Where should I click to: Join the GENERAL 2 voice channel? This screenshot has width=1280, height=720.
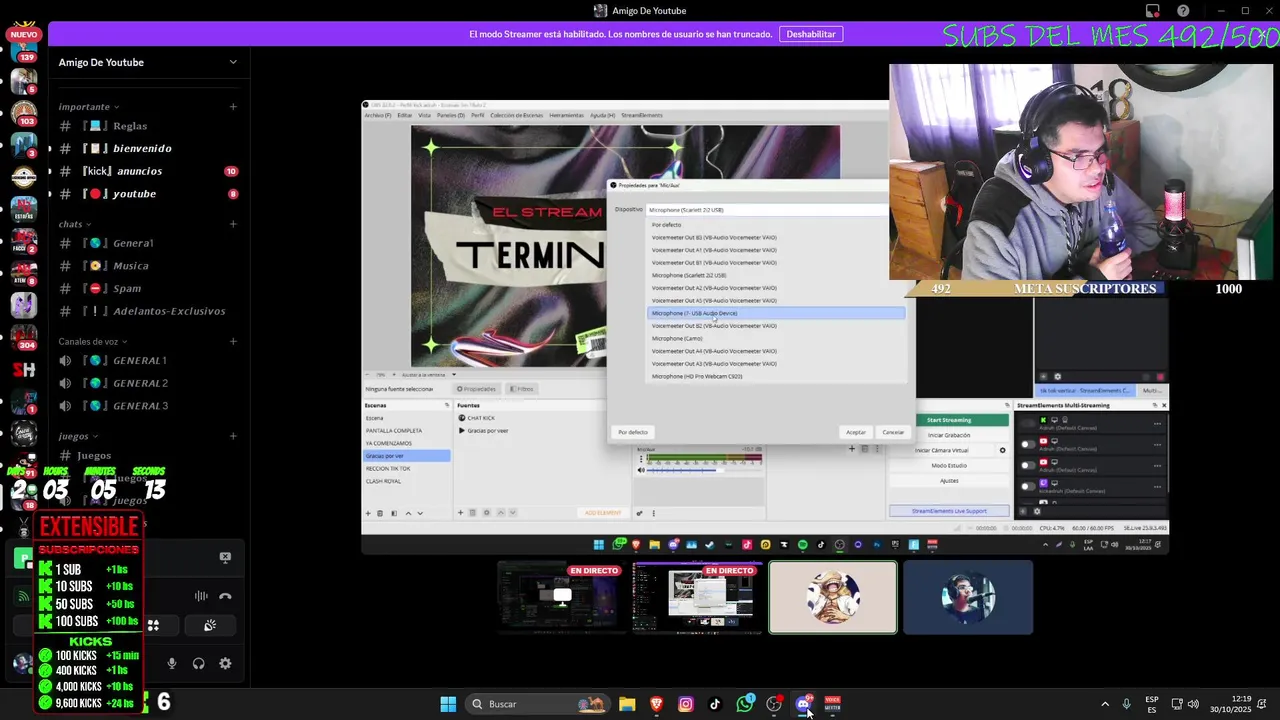click(148, 383)
